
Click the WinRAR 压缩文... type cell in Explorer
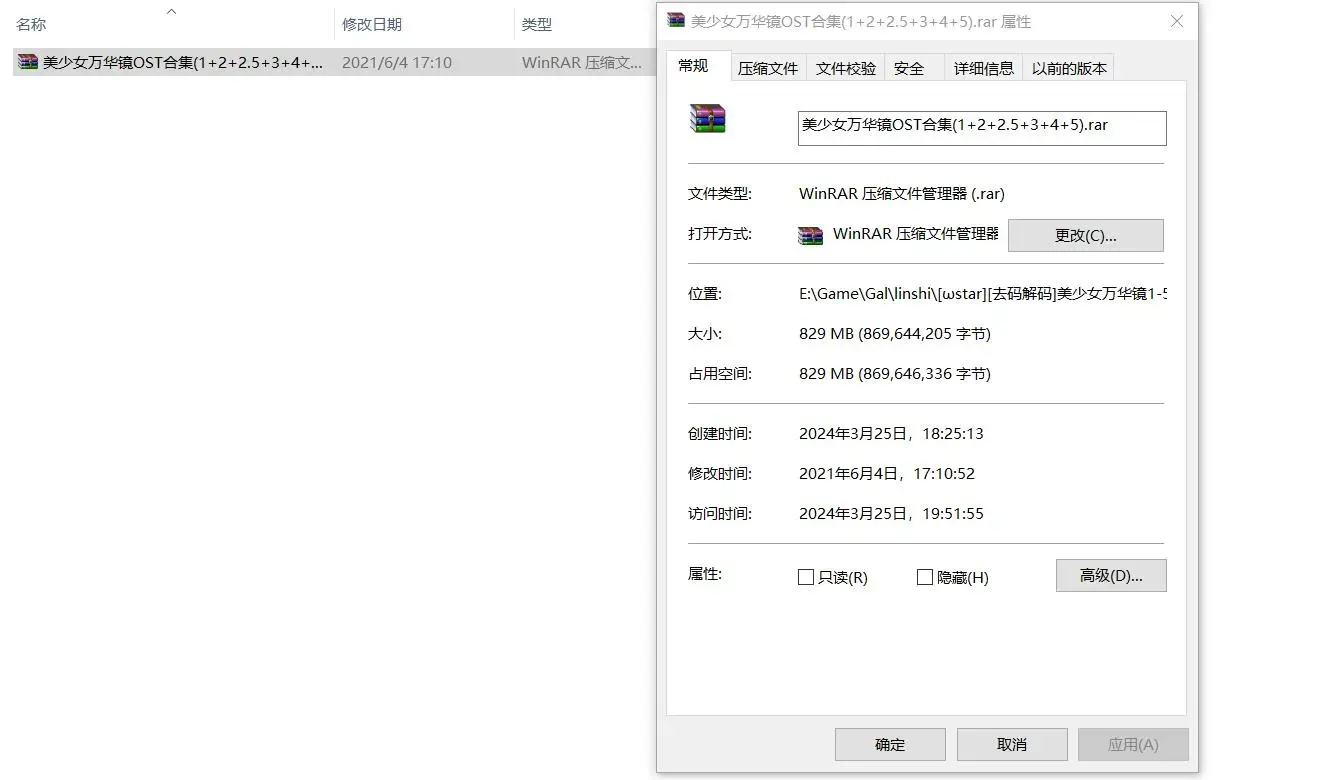[x=582, y=62]
